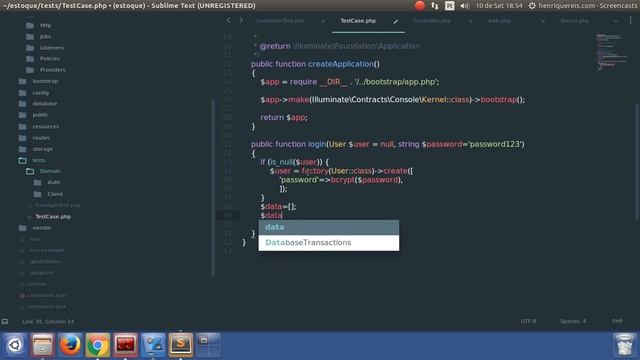Change the PHP syntax in status bar
The image size is (640, 360).
point(617,321)
